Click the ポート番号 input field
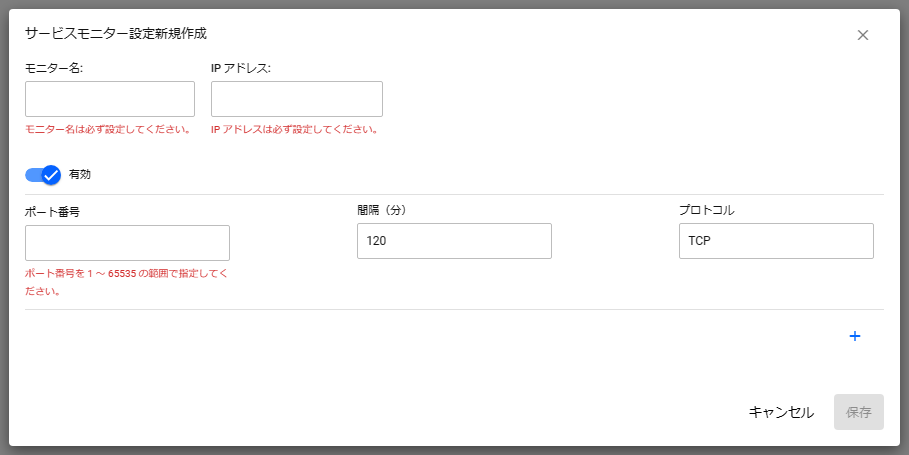 [x=127, y=243]
